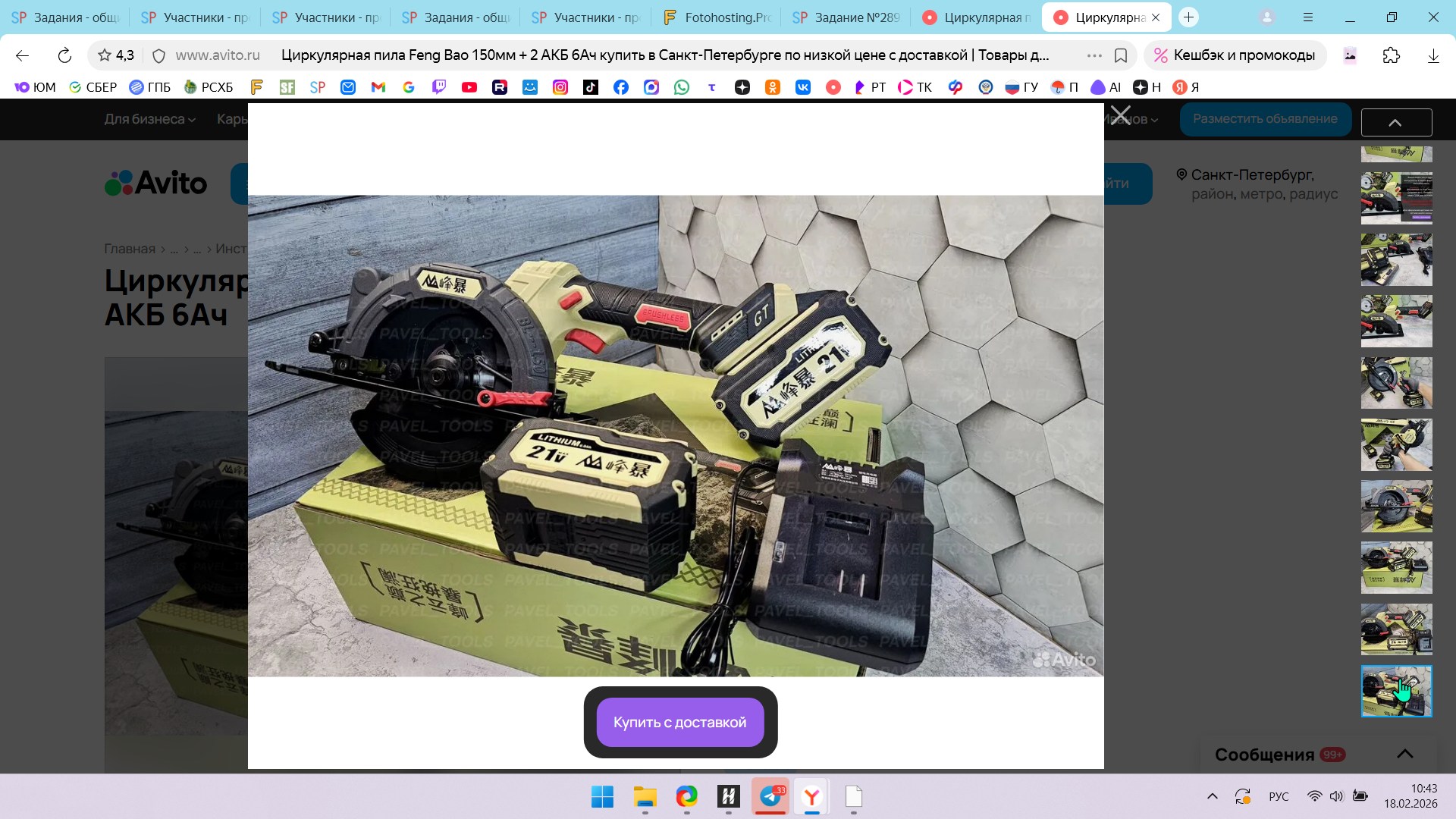
Task: Close the photo gallery overlay
Action: (1120, 115)
